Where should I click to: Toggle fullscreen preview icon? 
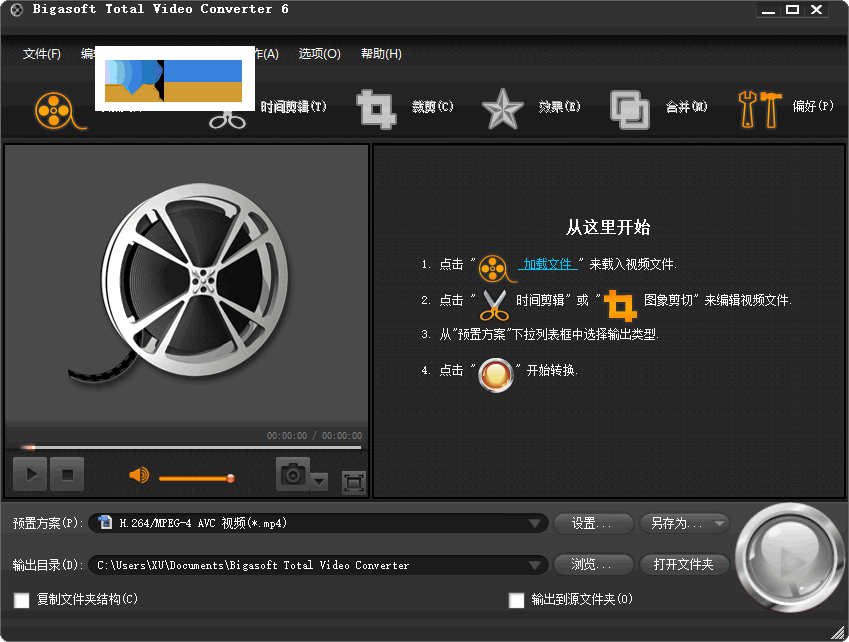click(x=354, y=482)
